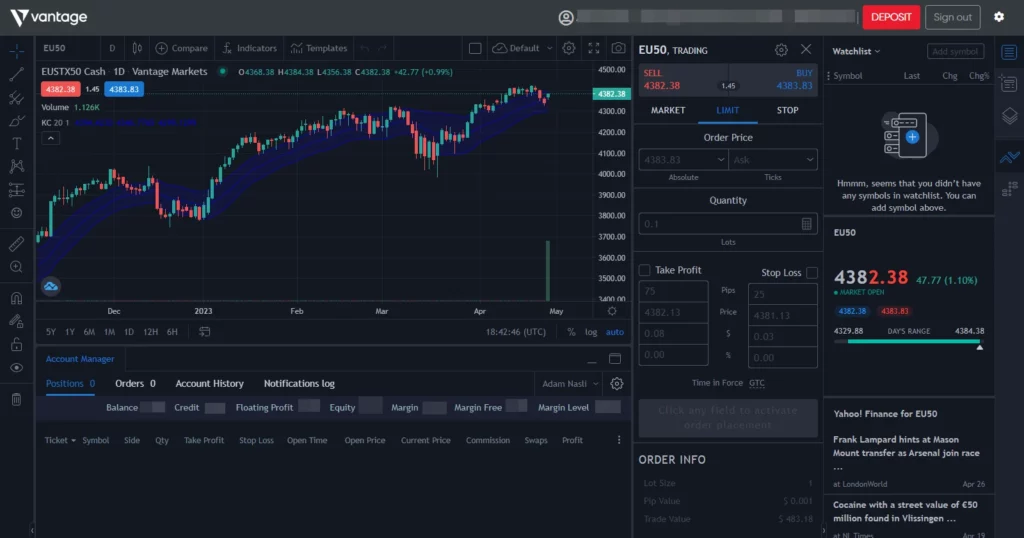This screenshot has height=538, width=1024.
Task: Switch to the MARKET order tab
Action: (x=667, y=110)
